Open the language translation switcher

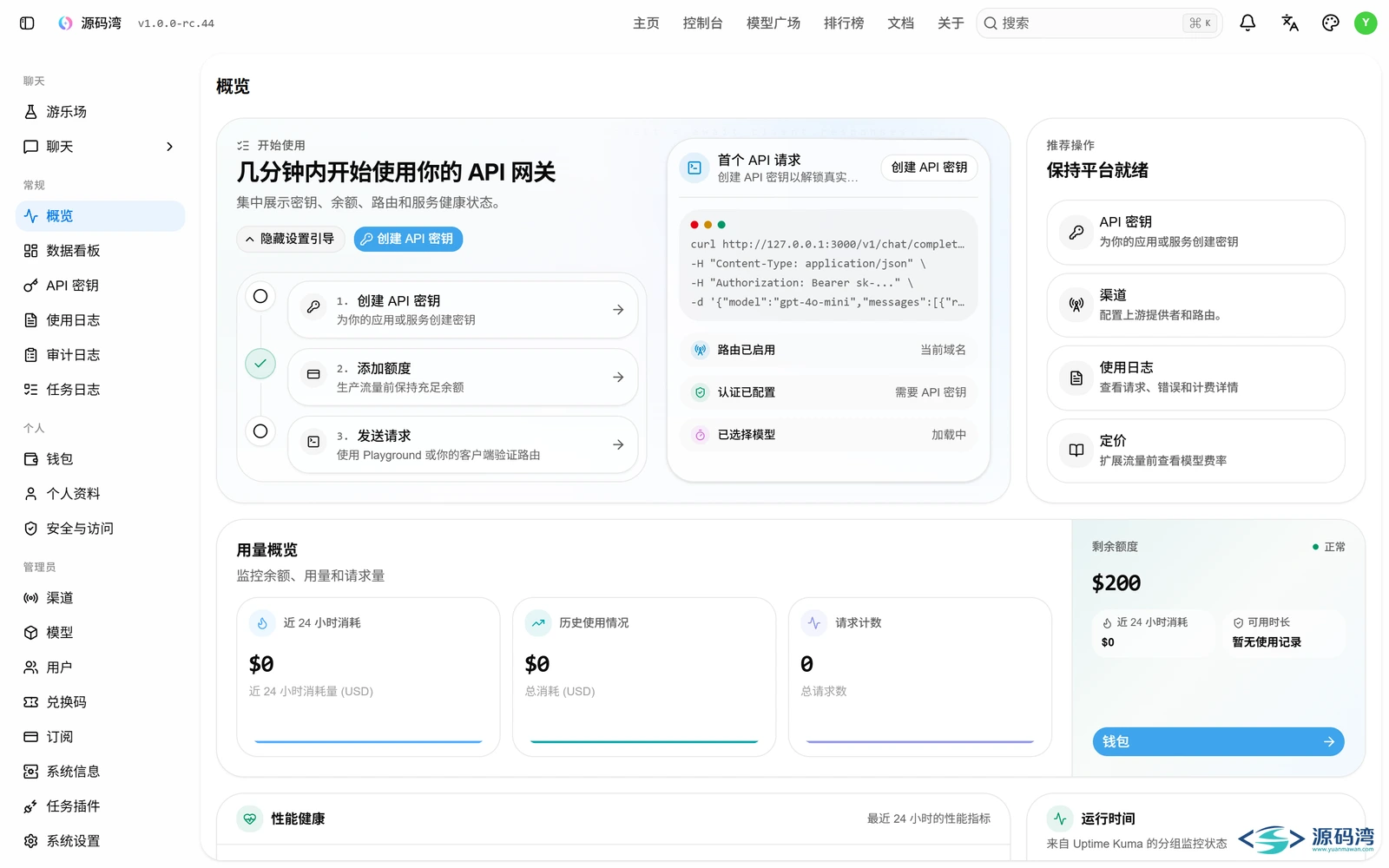coord(1290,23)
